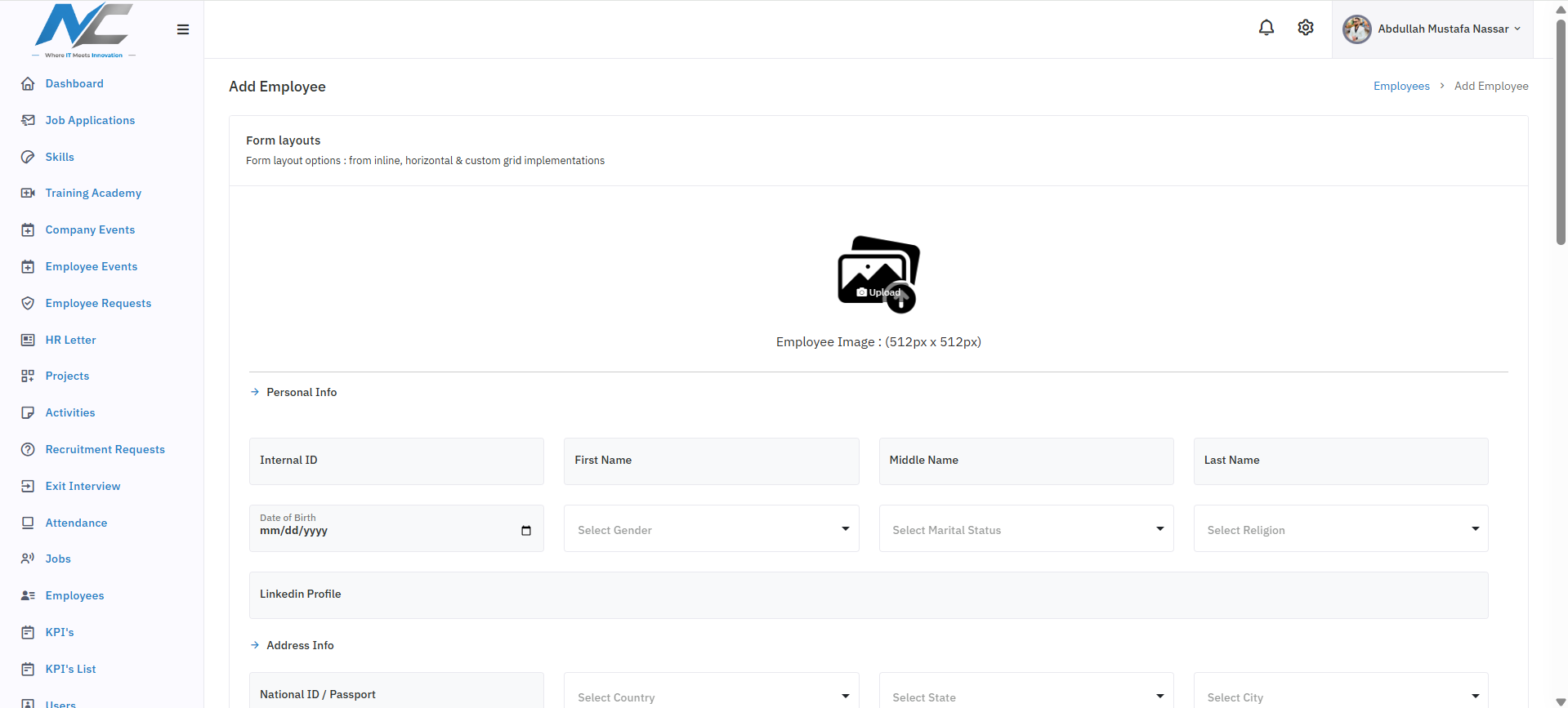Open Jobs in the sidebar

point(58,559)
